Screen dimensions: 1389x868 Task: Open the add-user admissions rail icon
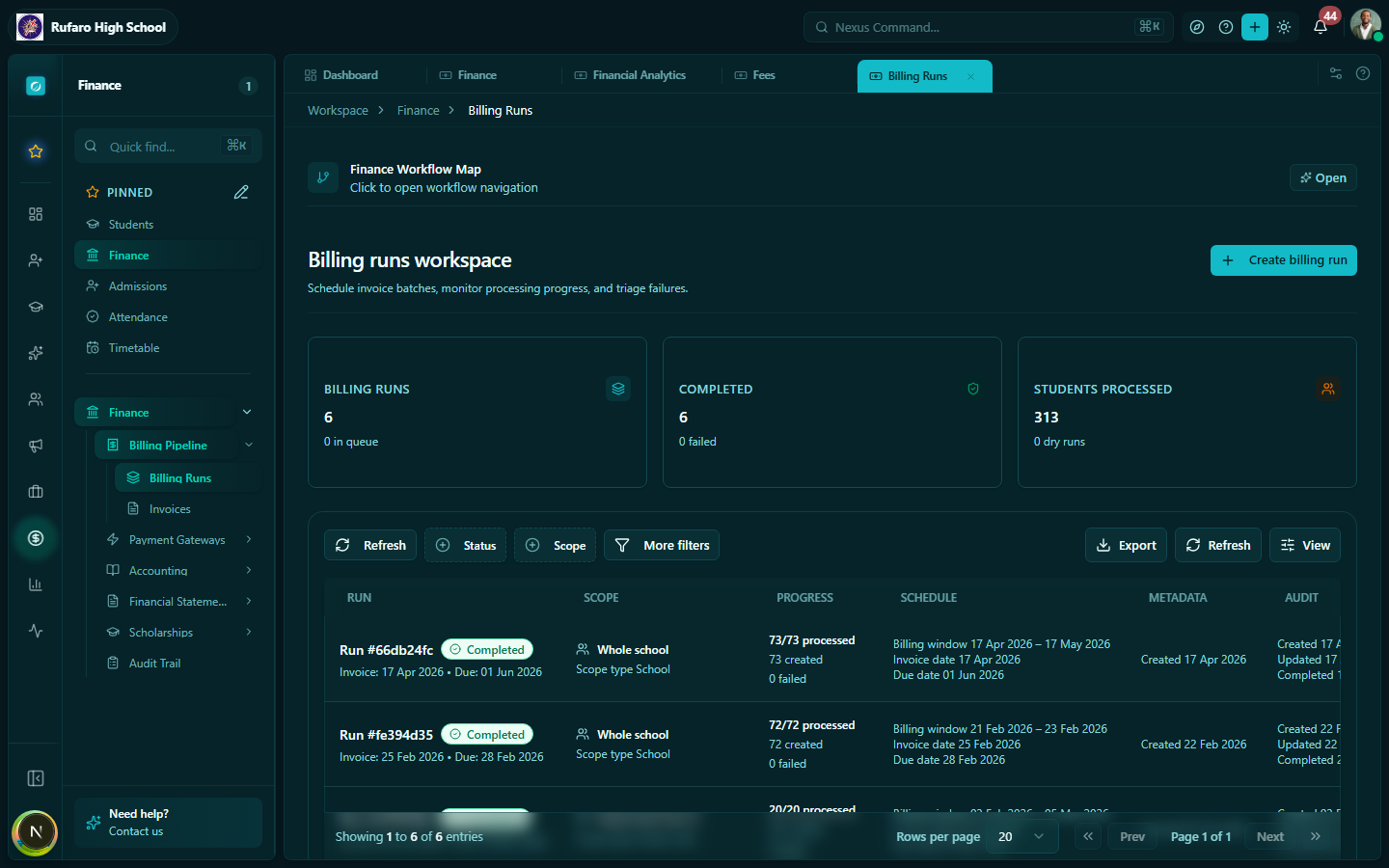[36, 260]
